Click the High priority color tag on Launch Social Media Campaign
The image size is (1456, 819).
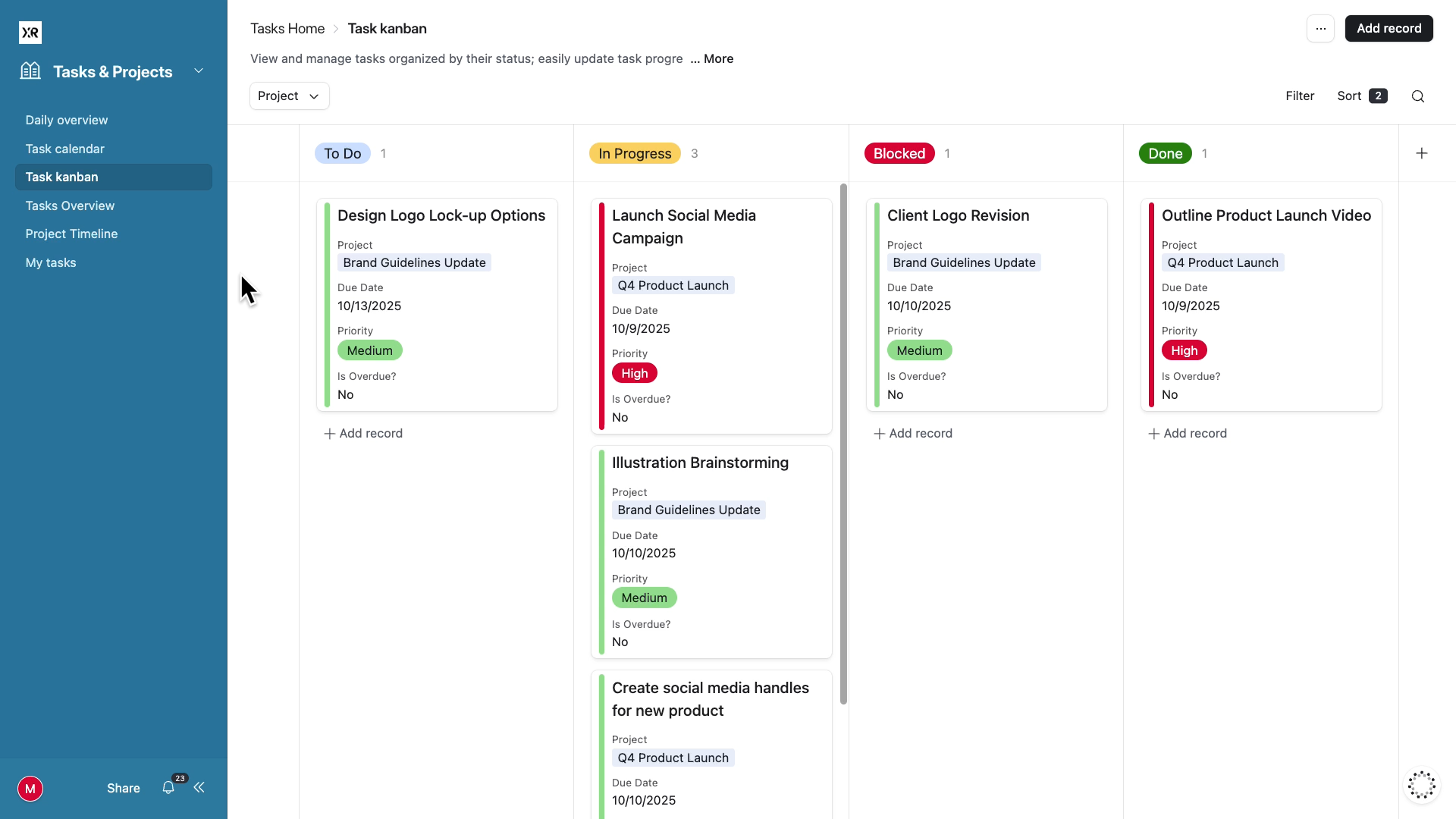(634, 372)
